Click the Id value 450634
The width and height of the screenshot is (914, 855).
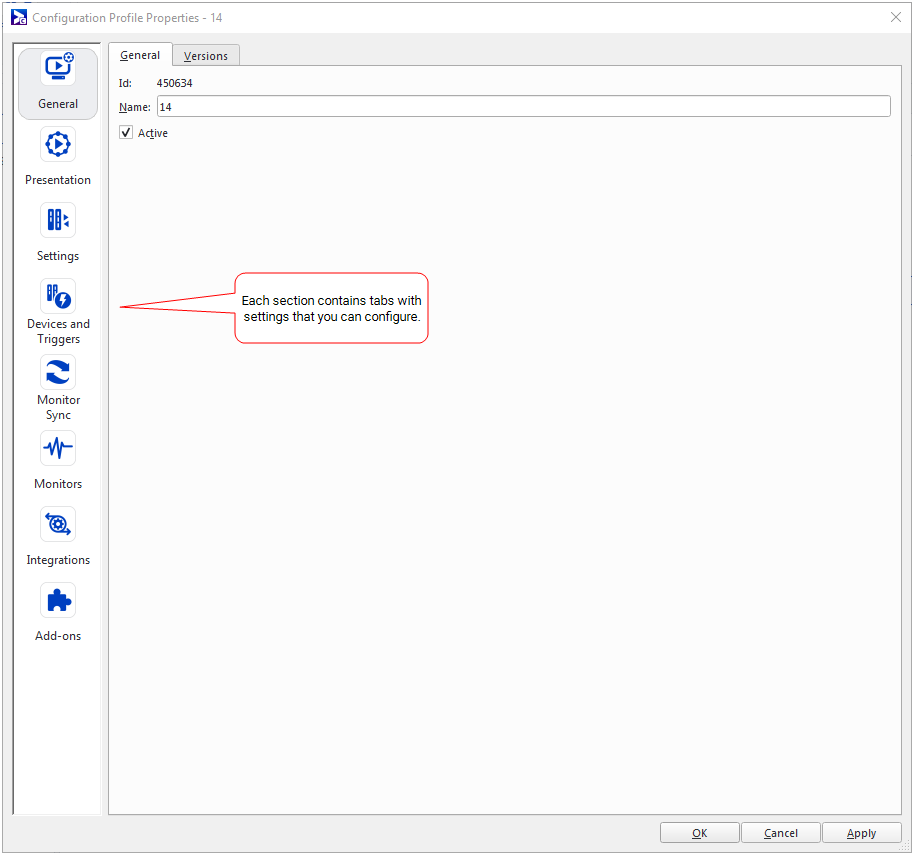pos(175,83)
